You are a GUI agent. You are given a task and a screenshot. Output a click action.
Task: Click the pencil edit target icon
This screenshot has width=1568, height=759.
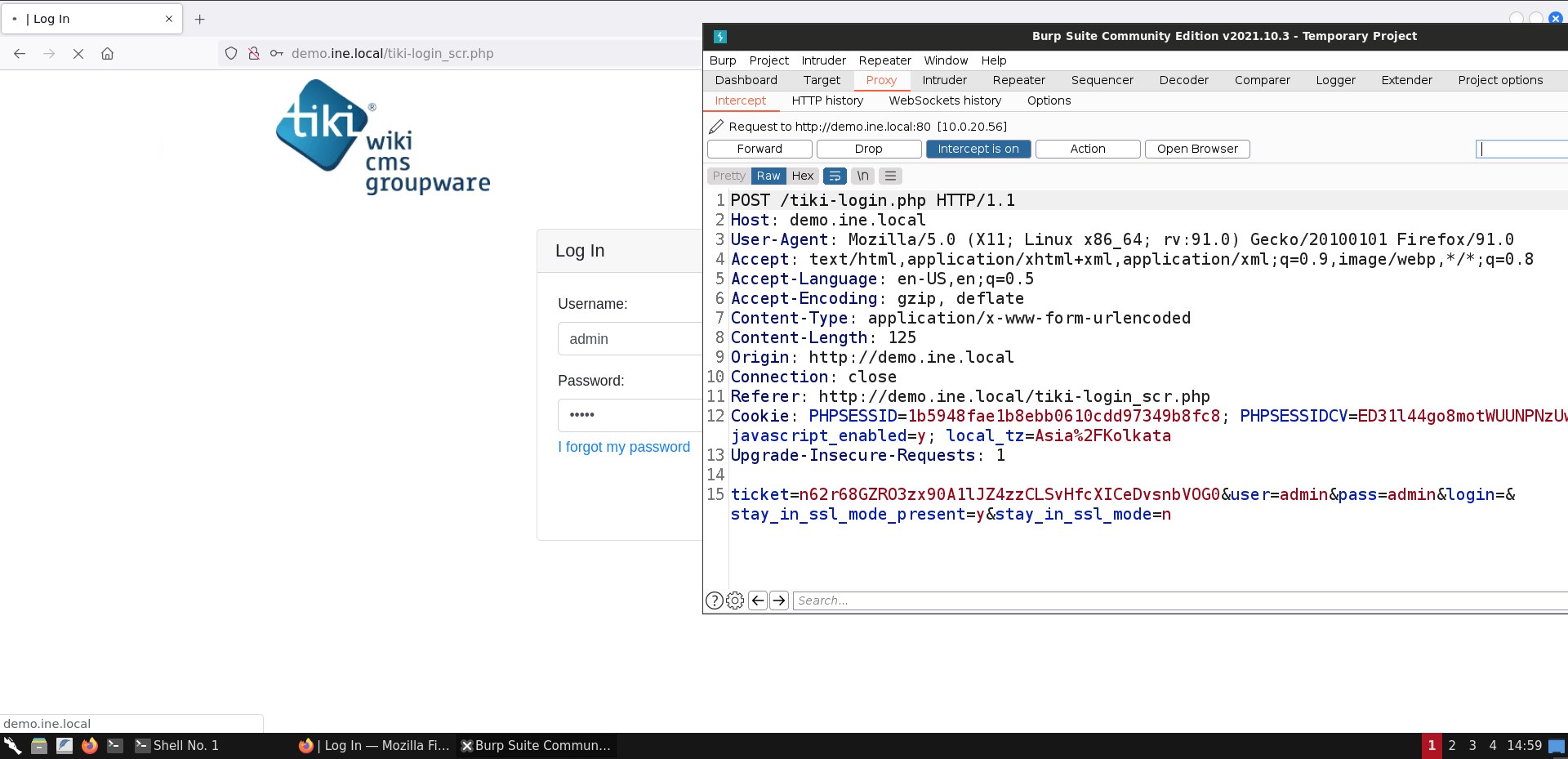pyautogui.click(x=716, y=127)
